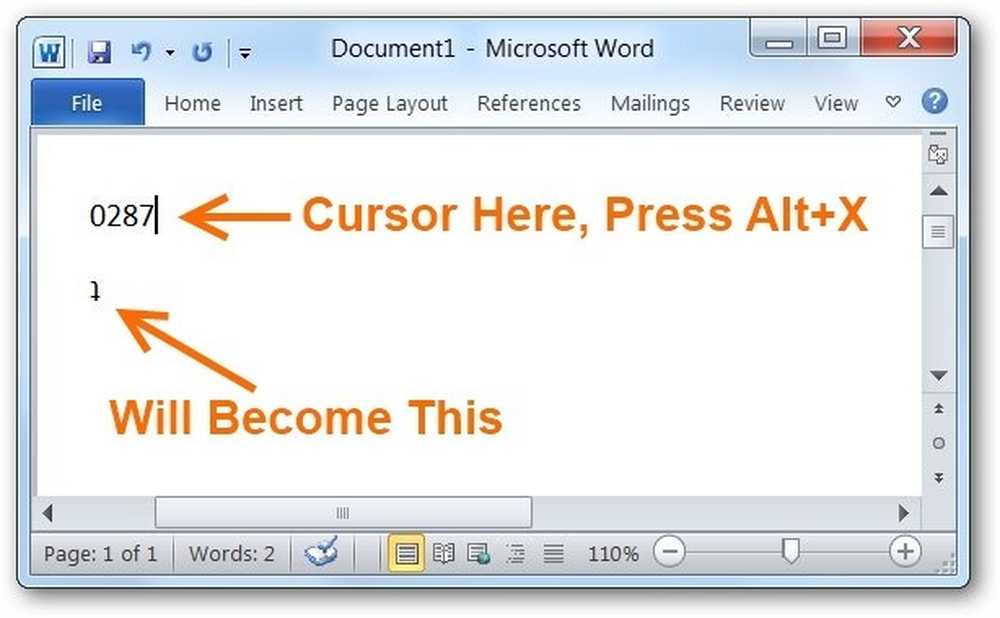Open the Mailings tab
Viewport: 1000px width, 618px height.
click(x=650, y=104)
